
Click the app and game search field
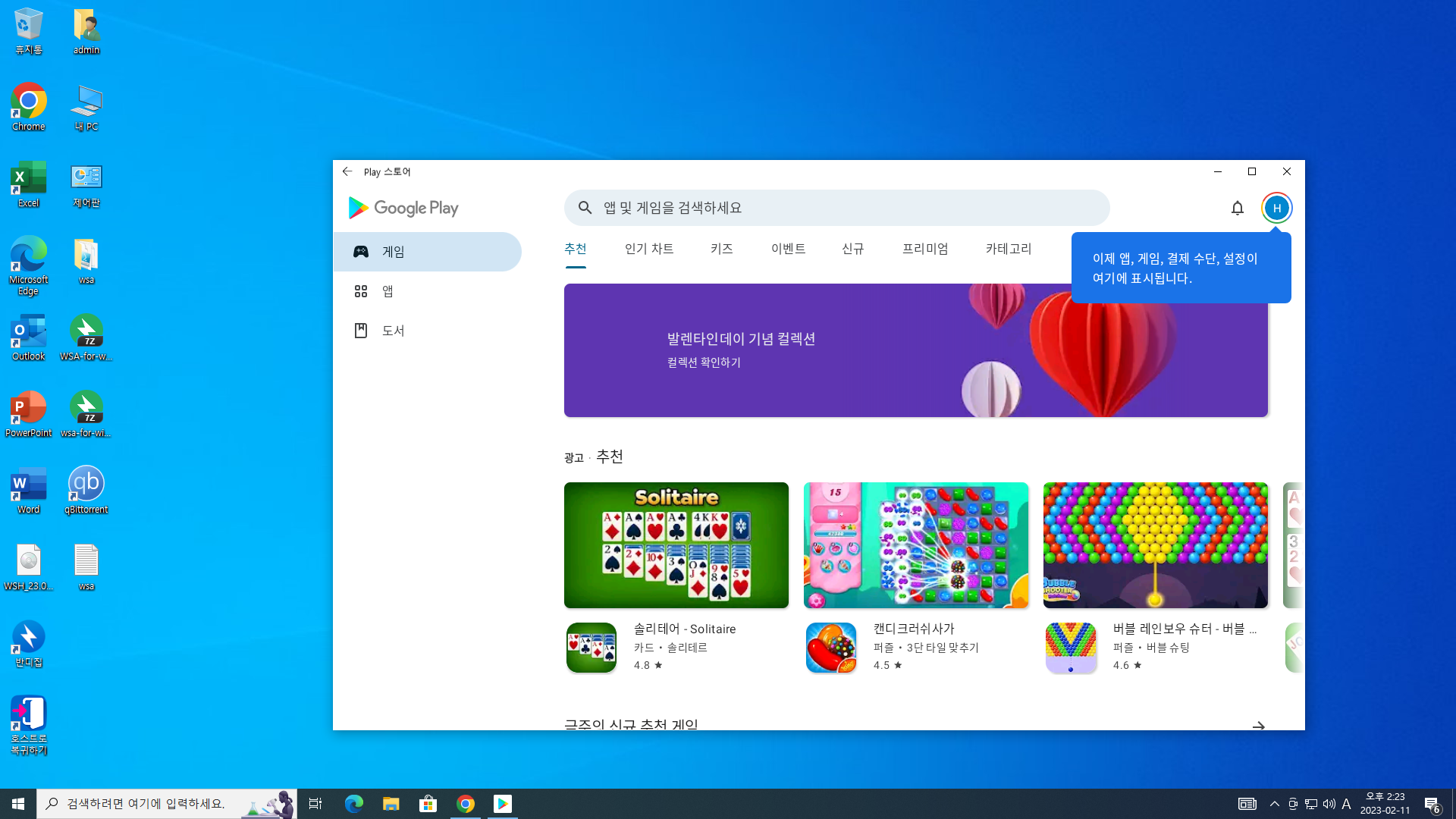(837, 208)
